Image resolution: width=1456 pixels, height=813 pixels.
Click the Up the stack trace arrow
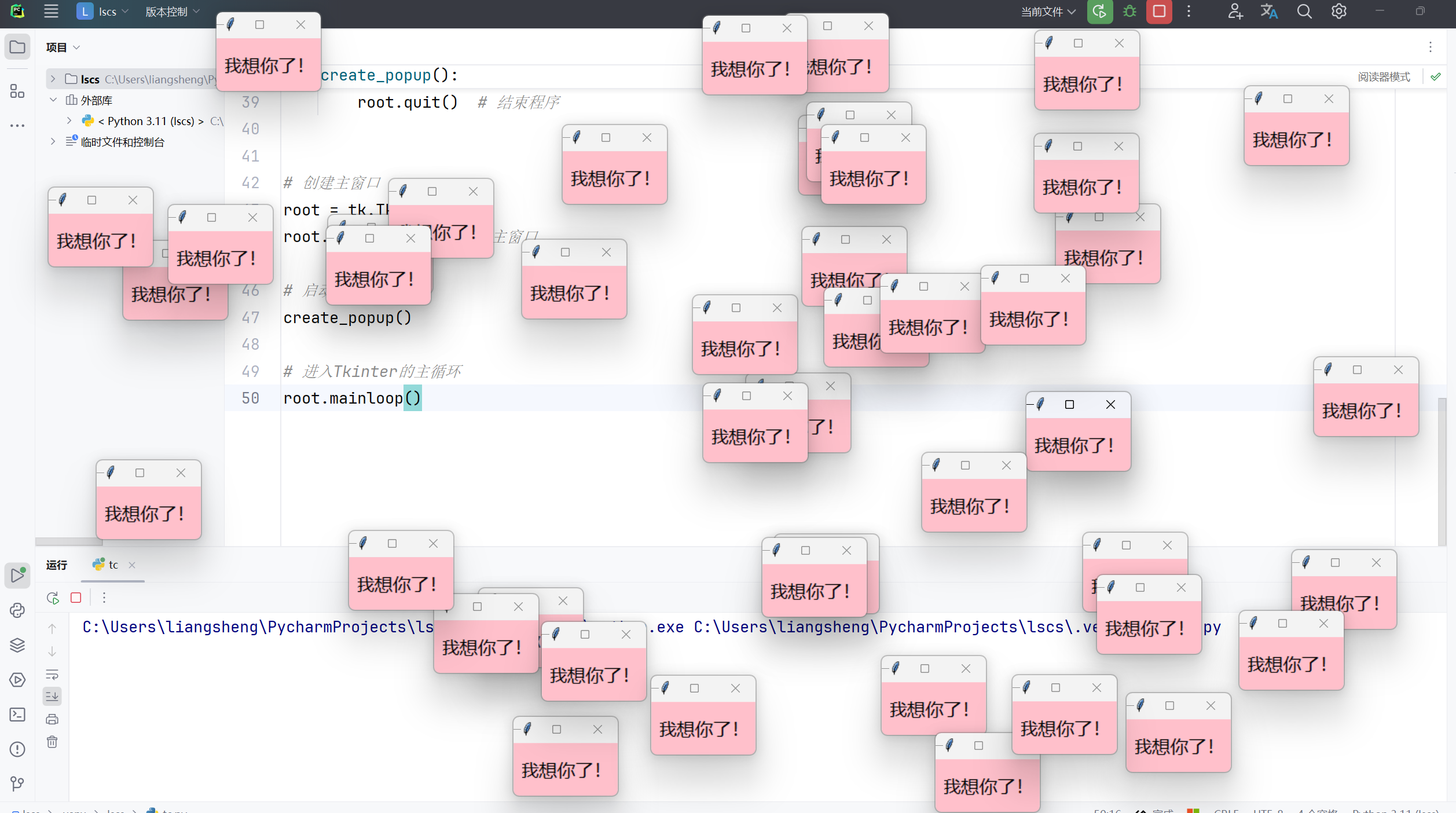(52, 628)
